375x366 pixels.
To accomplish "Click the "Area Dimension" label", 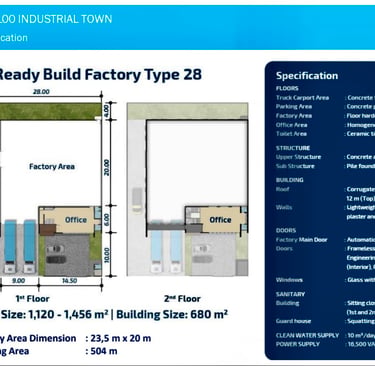I will (41, 338).
